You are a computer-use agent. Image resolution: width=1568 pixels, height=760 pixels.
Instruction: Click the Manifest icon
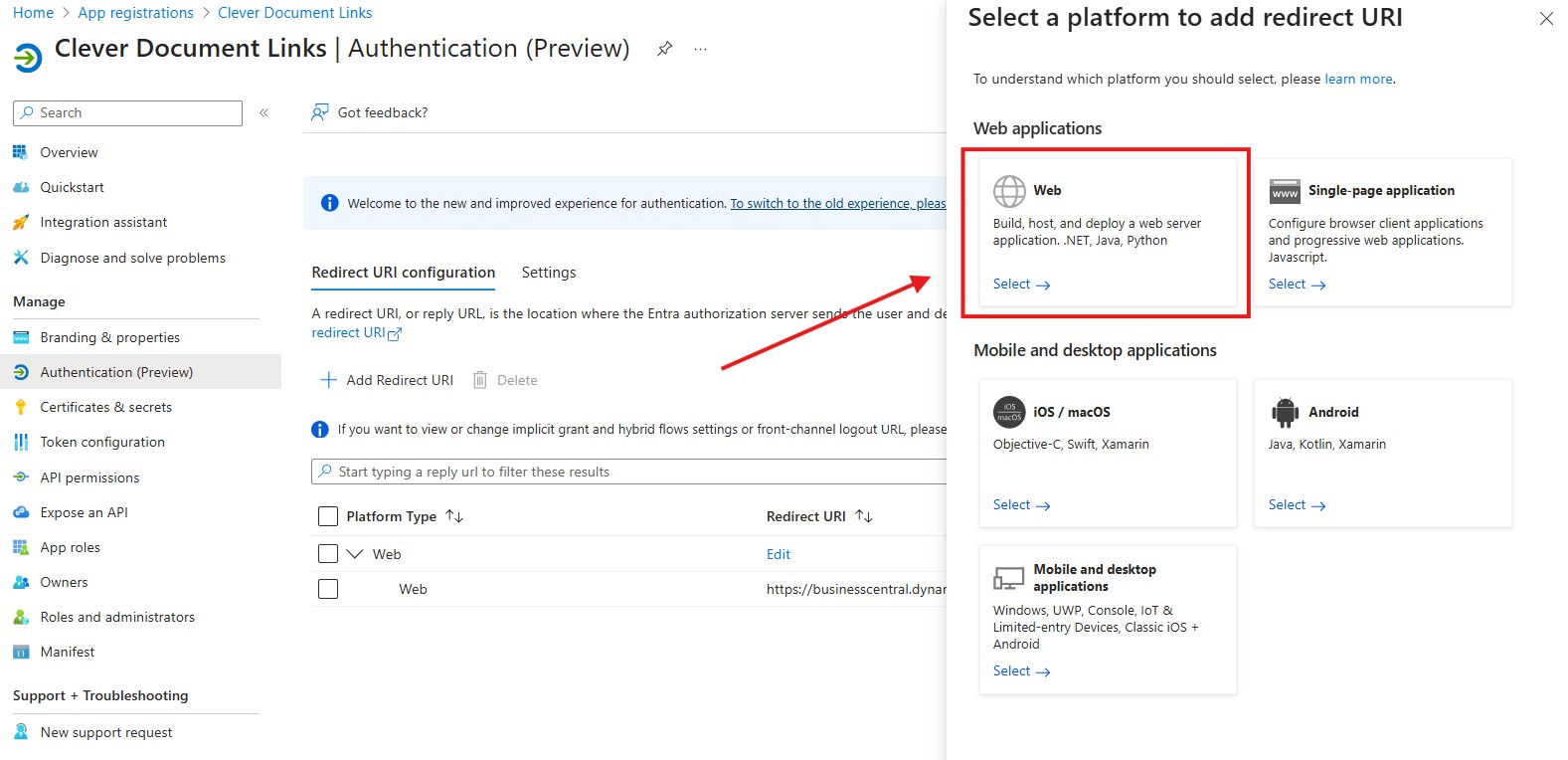[20, 652]
